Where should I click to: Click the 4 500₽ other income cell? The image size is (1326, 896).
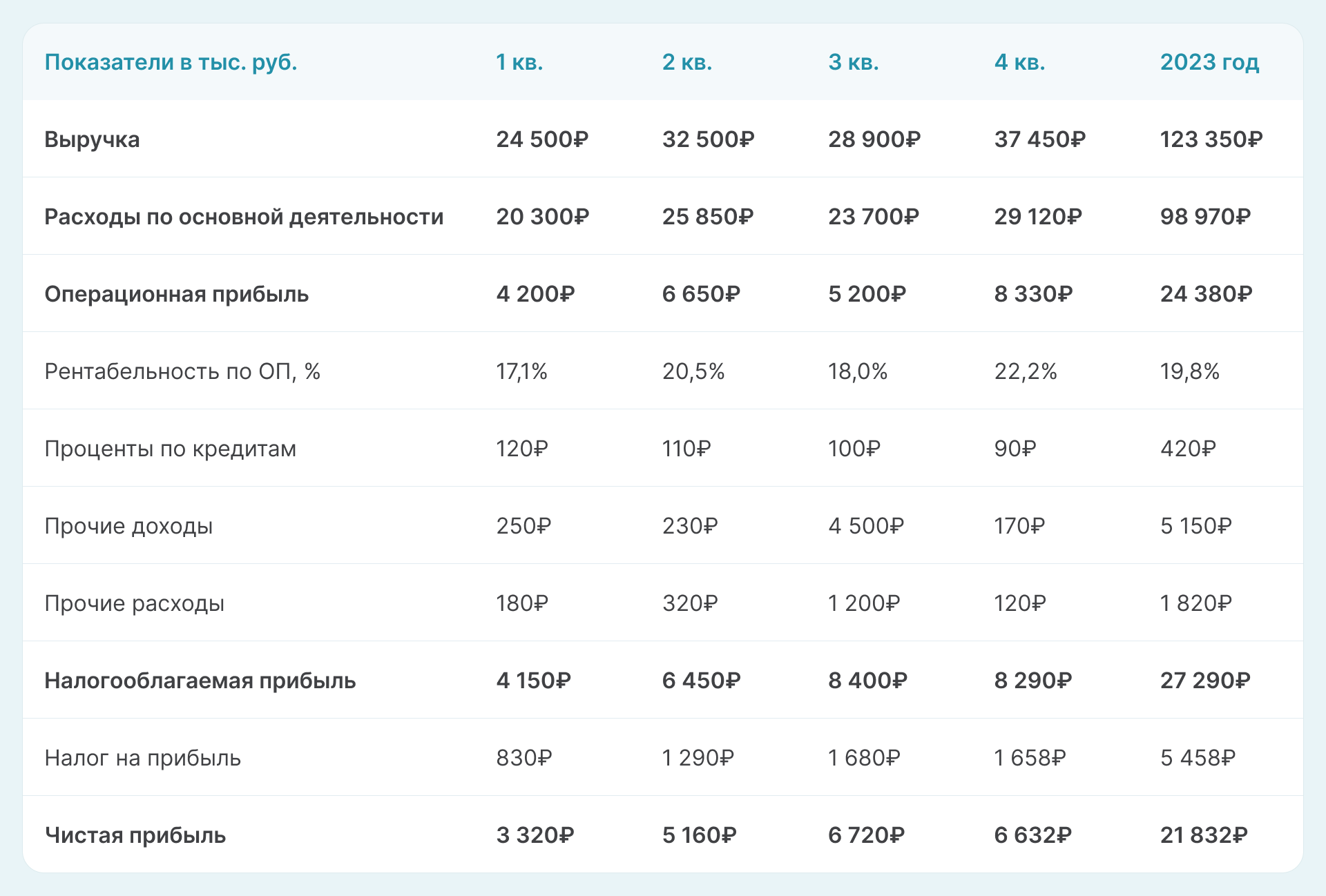866,526
